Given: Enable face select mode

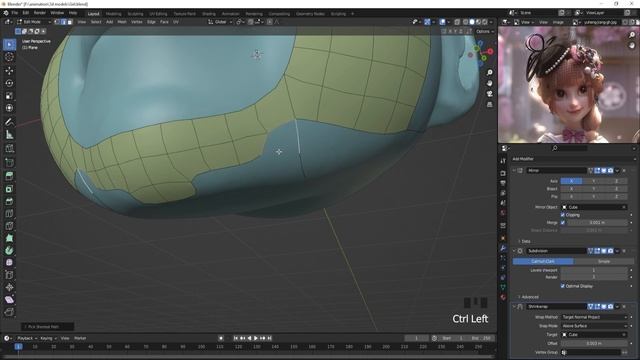Looking at the screenshot, I should (70, 22).
